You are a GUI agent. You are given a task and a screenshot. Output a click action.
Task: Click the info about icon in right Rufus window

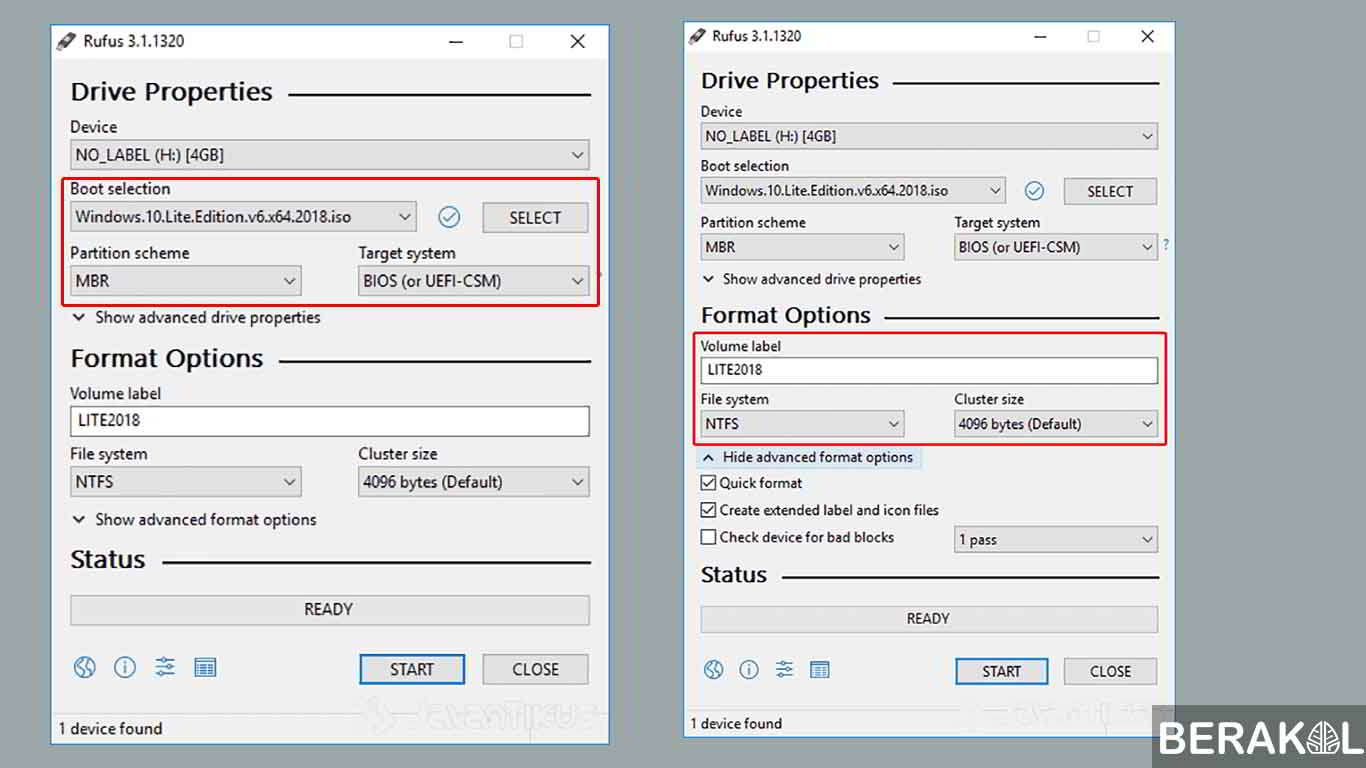(749, 670)
